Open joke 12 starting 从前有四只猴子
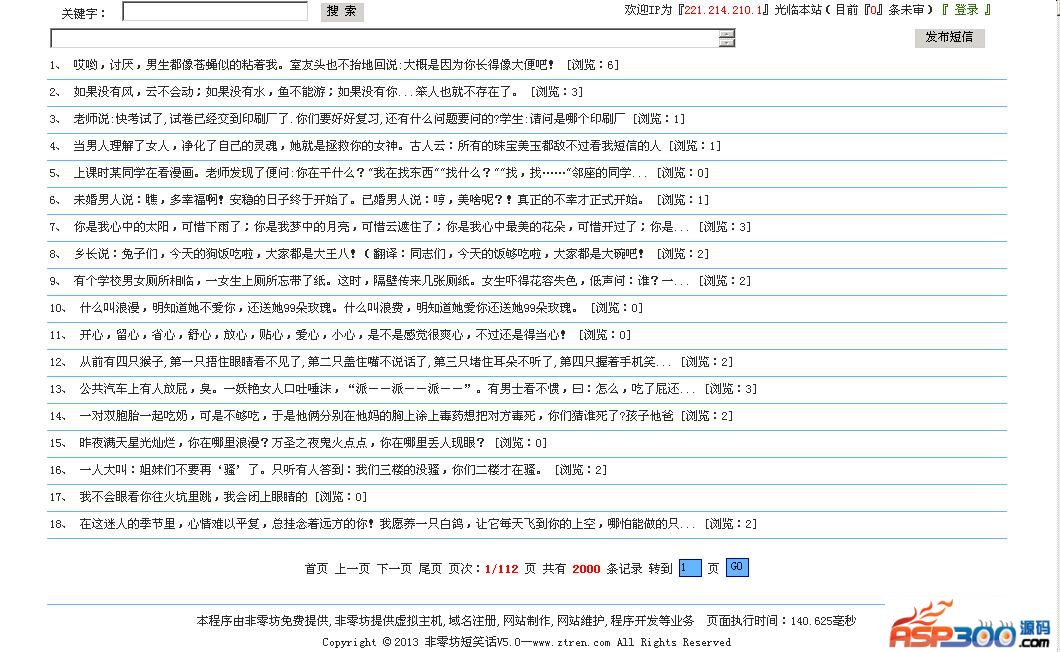This screenshot has width=1060, height=652. pyautogui.click(x=375, y=363)
